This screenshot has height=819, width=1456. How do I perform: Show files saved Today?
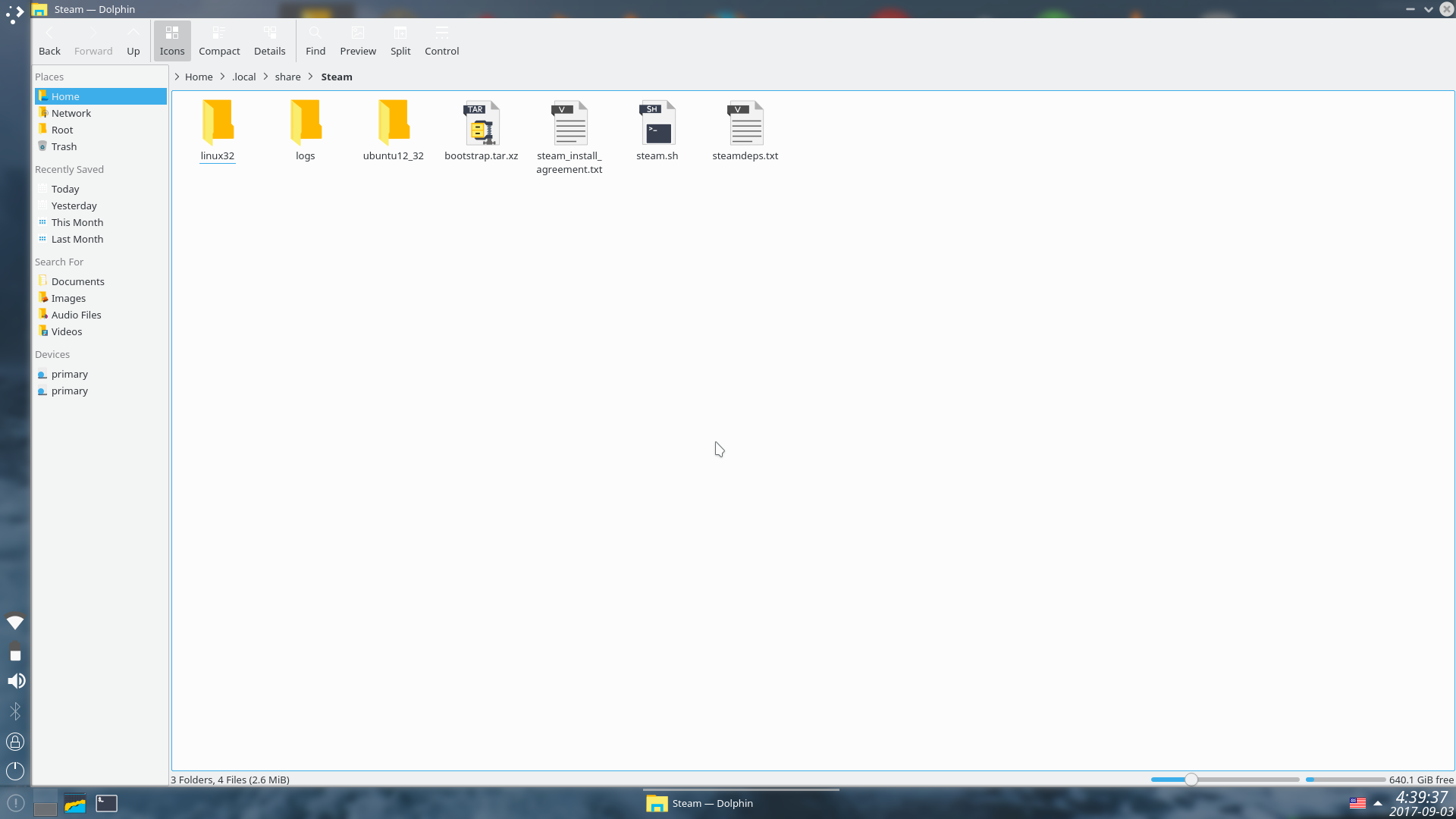click(101, 189)
